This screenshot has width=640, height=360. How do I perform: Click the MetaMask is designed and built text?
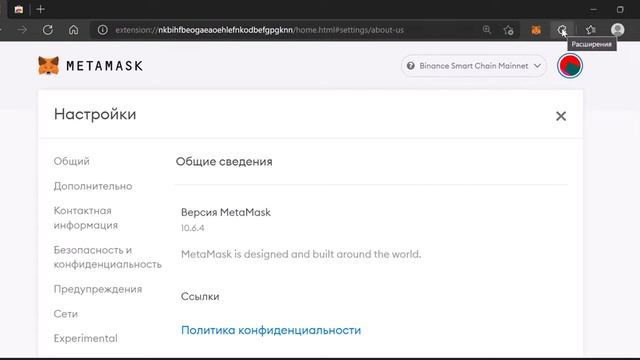click(x=301, y=254)
